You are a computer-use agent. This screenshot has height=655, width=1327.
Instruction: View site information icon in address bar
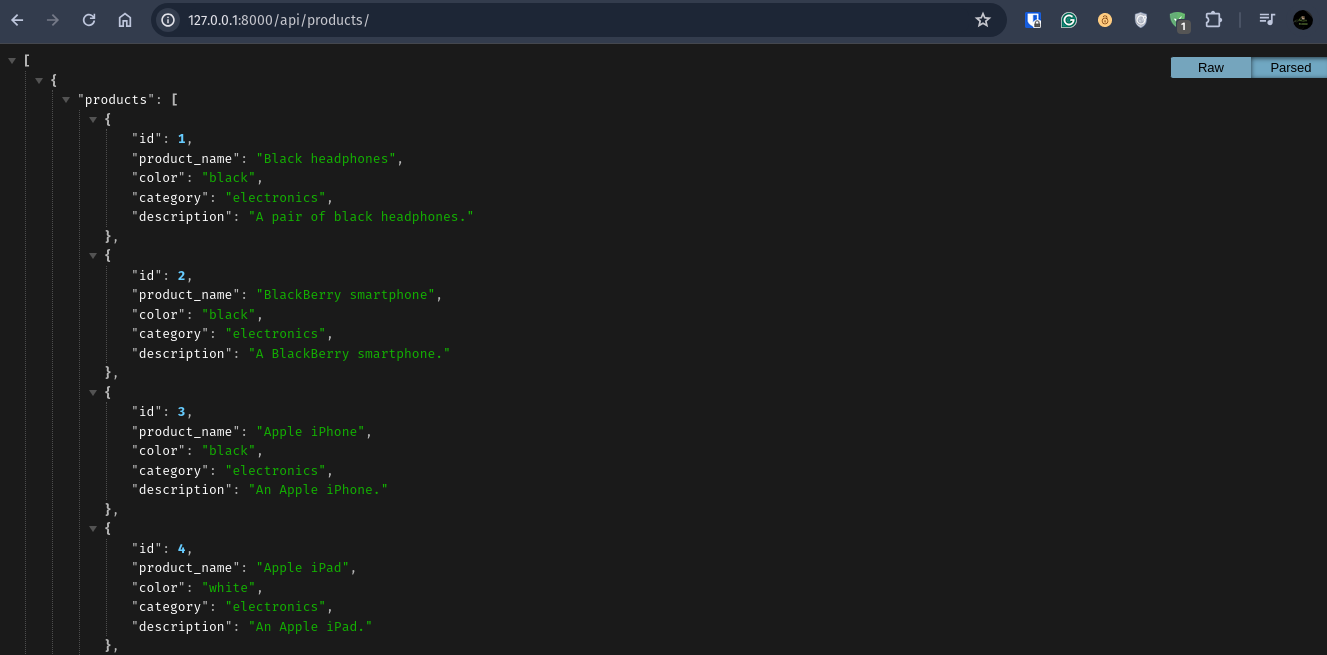point(168,20)
